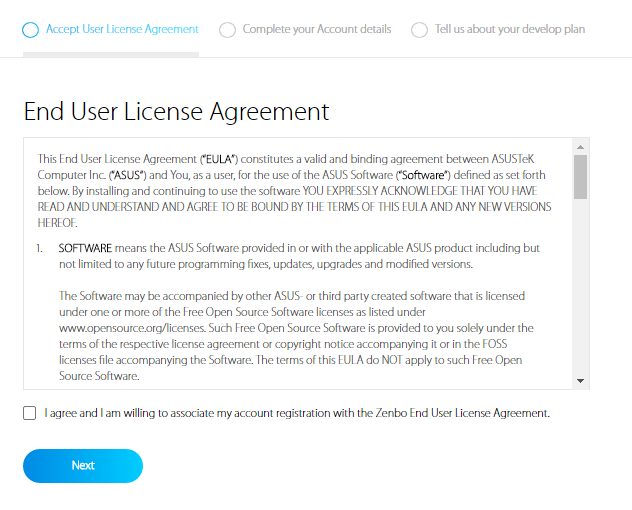Click the opening EULA paragraph mentioning ASUSTeK
The image size is (632, 510).
tap(294, 191)
